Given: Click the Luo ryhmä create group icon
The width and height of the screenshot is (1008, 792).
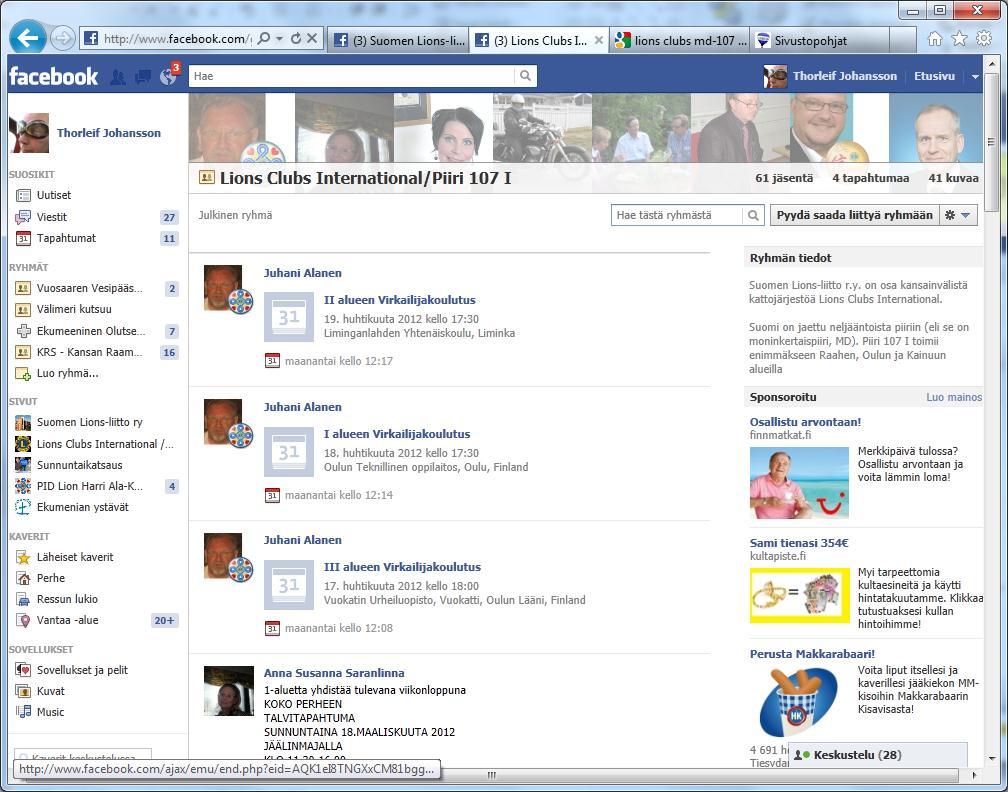Looking at the screenshot, I should click(23, 374).
